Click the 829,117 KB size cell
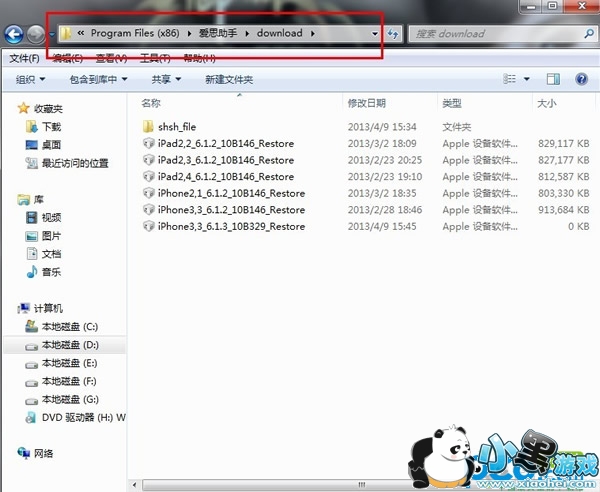 564,143
